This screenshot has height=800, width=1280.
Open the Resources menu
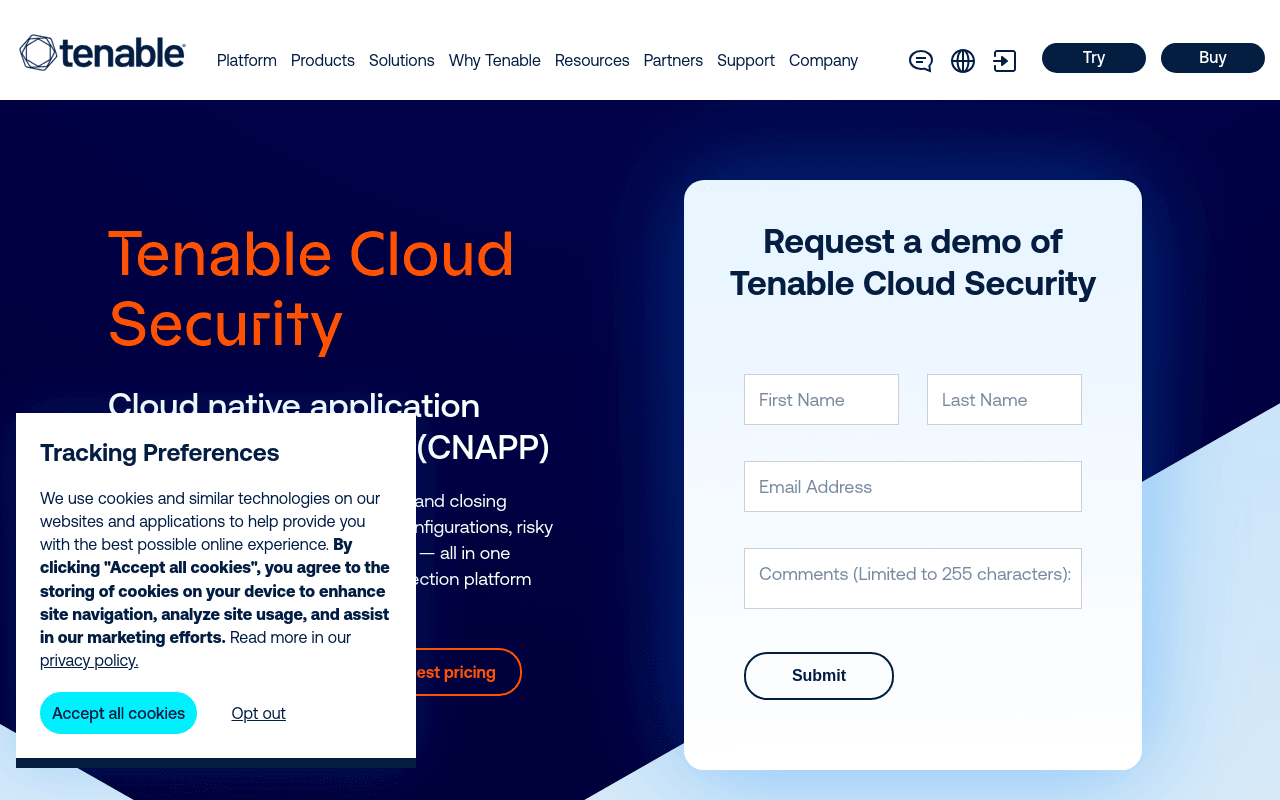pyautogui.click(x=592, y=60)
